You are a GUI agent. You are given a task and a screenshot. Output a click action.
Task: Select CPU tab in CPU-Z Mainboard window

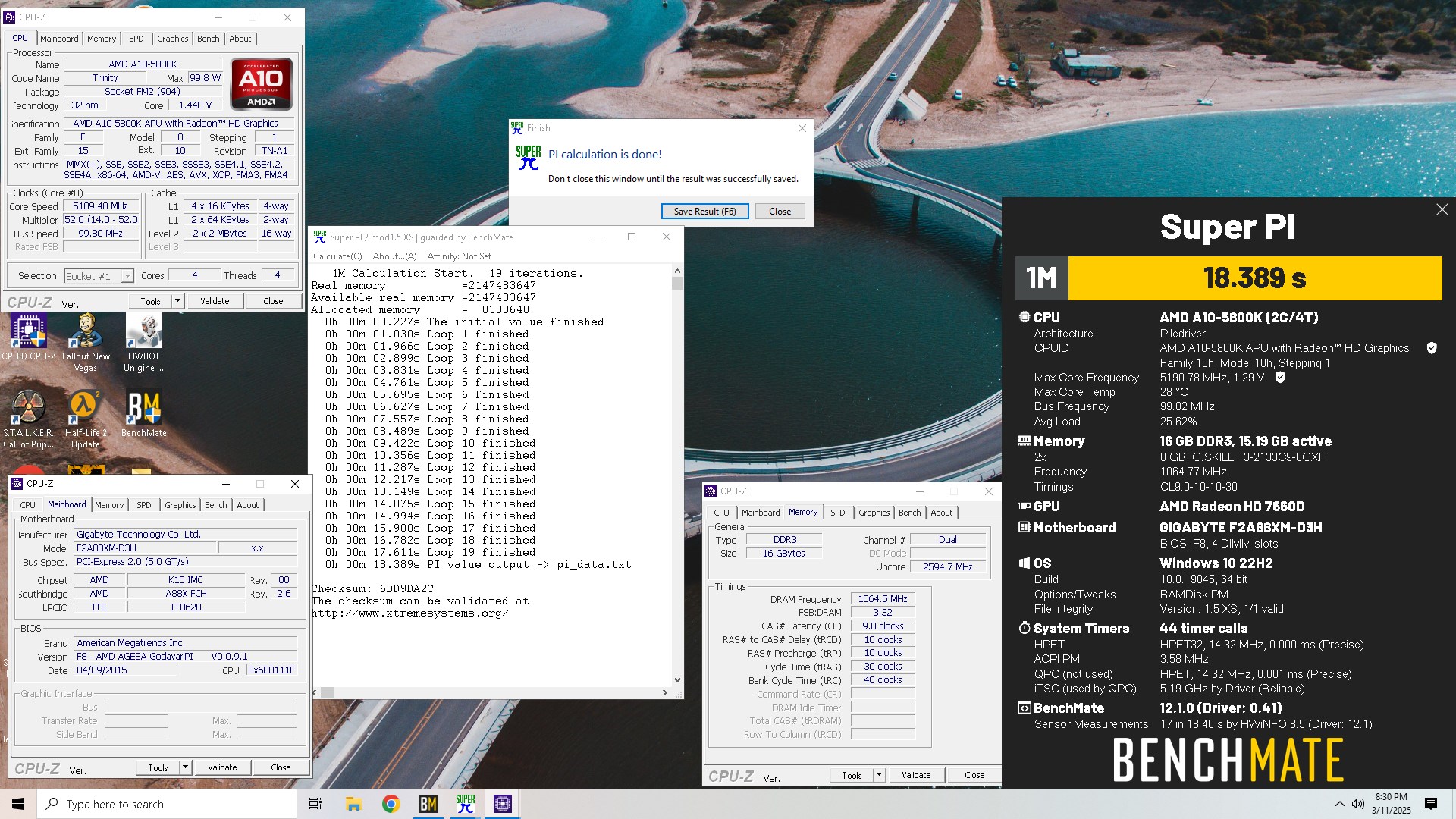27,505
